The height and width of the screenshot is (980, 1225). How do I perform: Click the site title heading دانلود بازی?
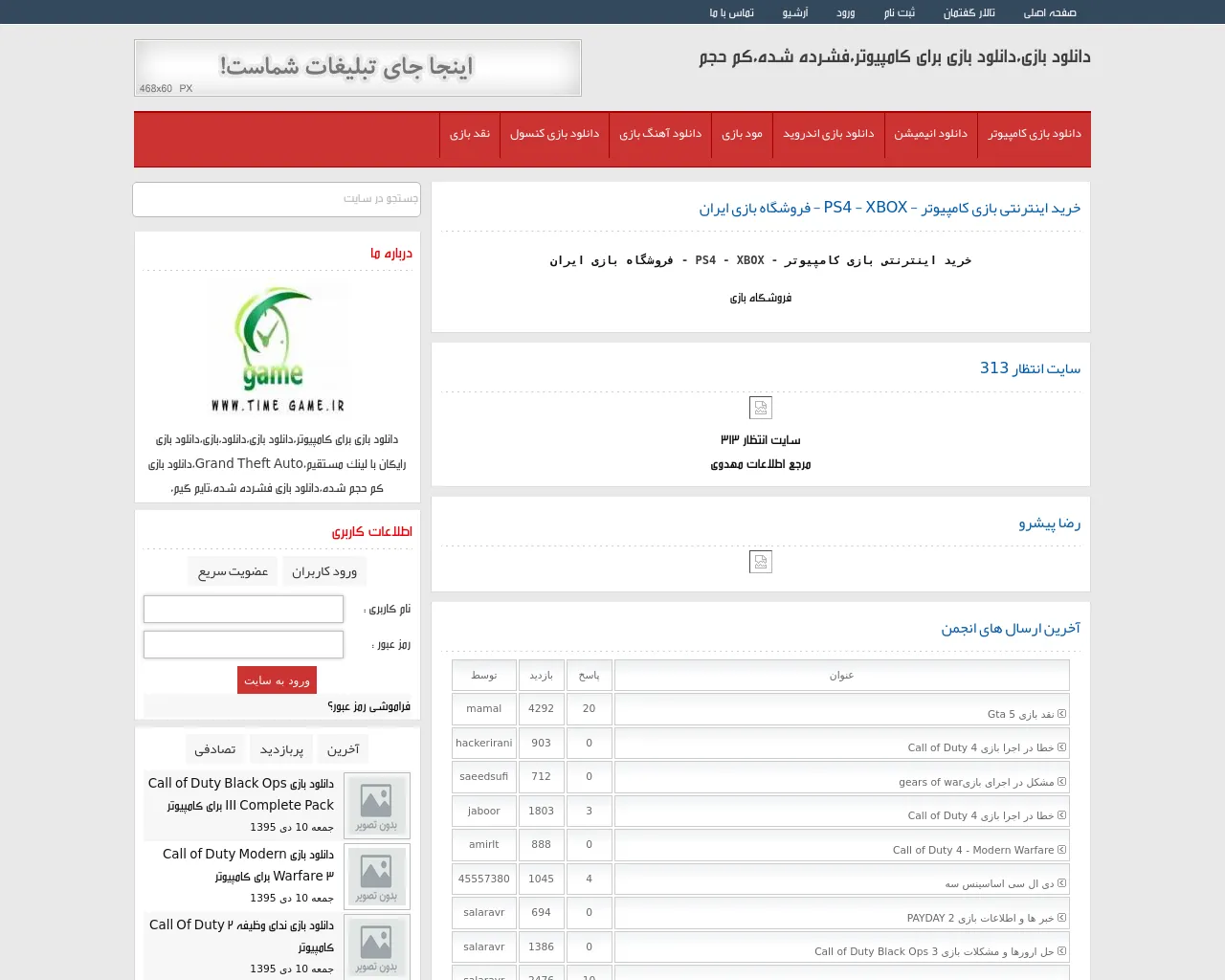(895, 56)
